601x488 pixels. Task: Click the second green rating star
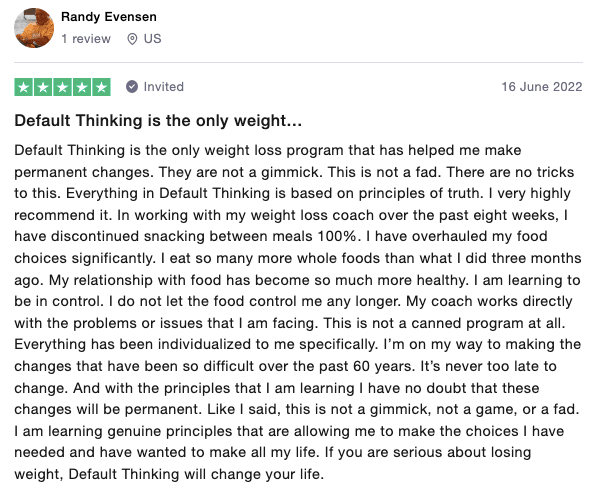(x=43, y=87)
